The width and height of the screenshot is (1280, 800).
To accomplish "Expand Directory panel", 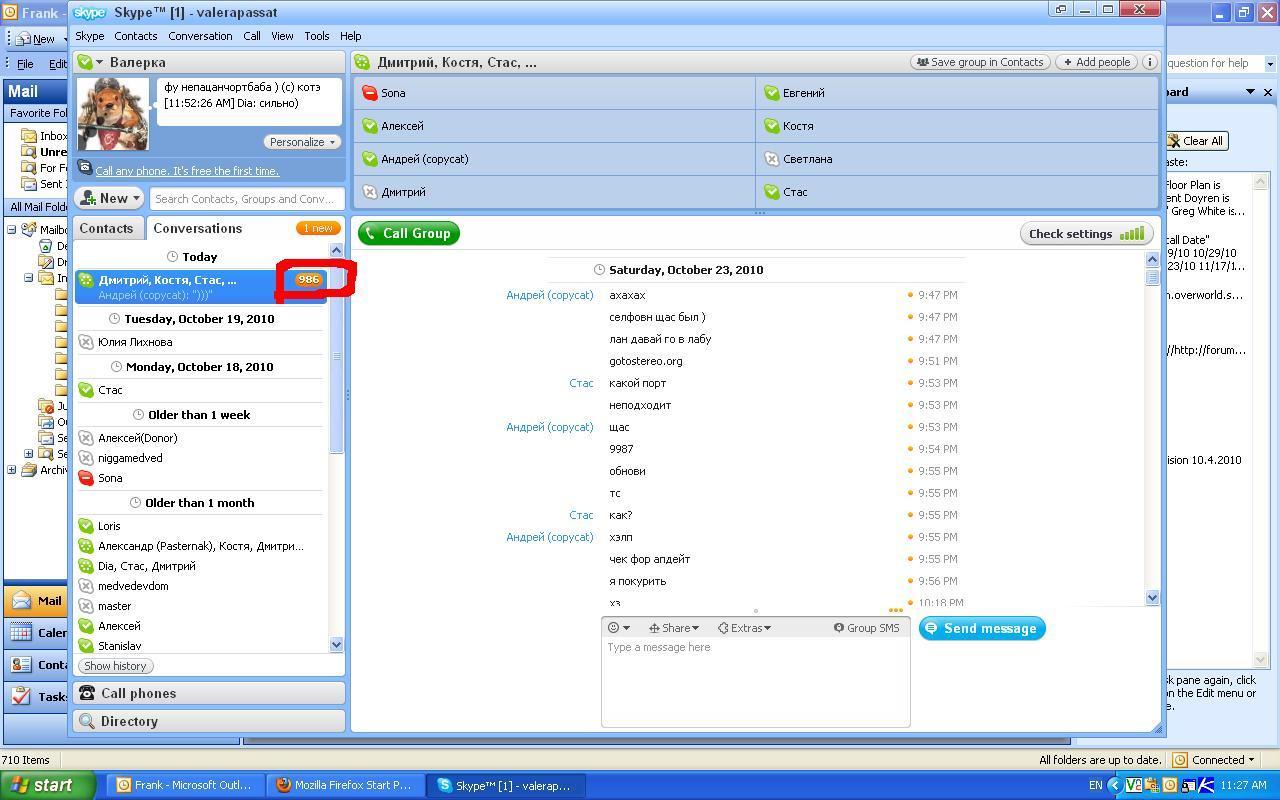I will [x=208, y=721].
